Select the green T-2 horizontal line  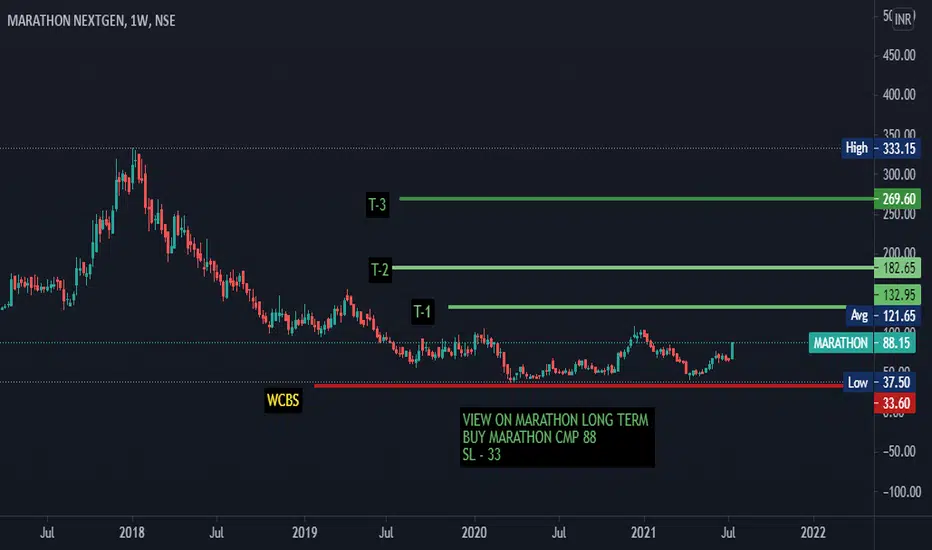[633, 268]
